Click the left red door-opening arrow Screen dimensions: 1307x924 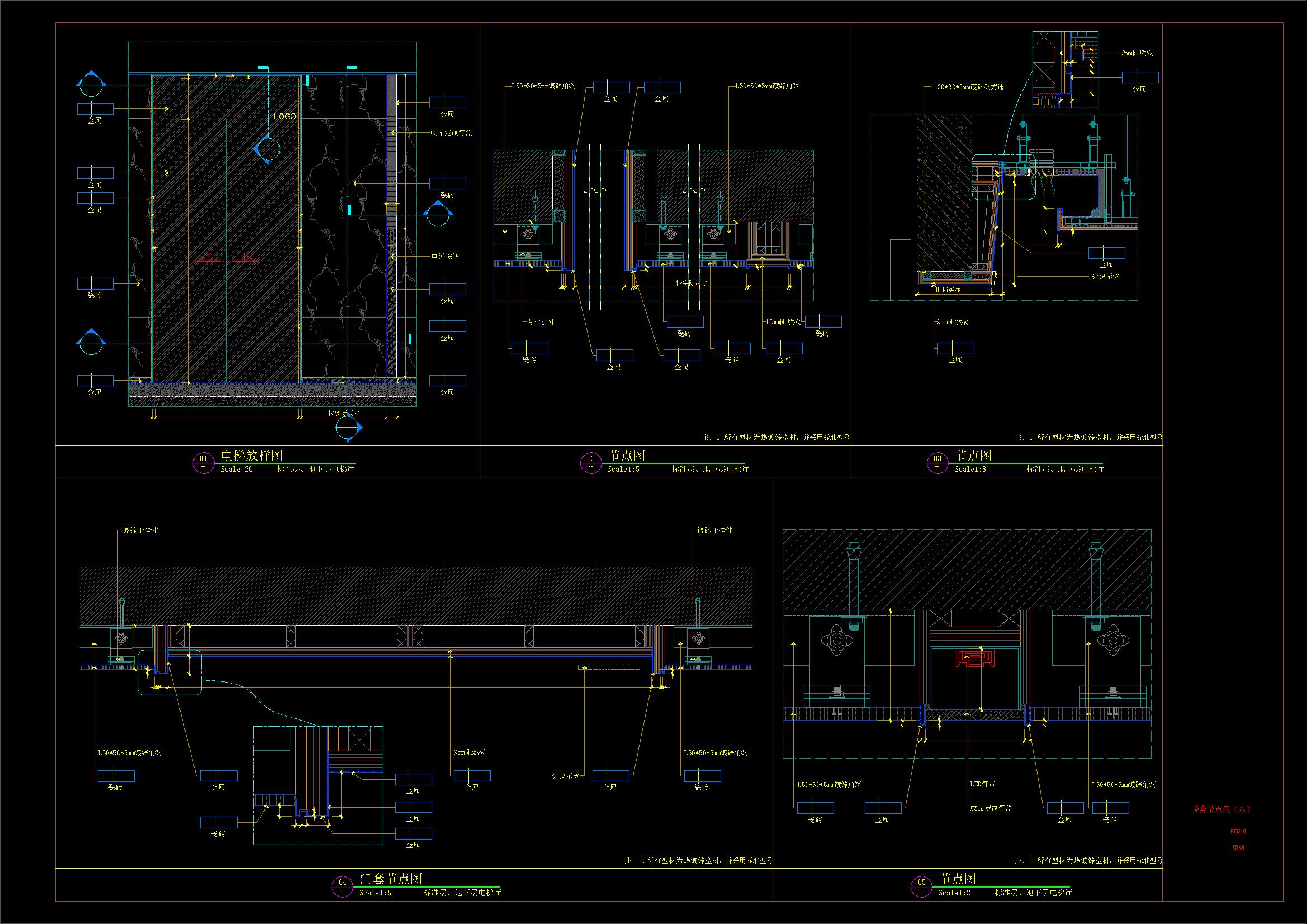coord(209,258)
